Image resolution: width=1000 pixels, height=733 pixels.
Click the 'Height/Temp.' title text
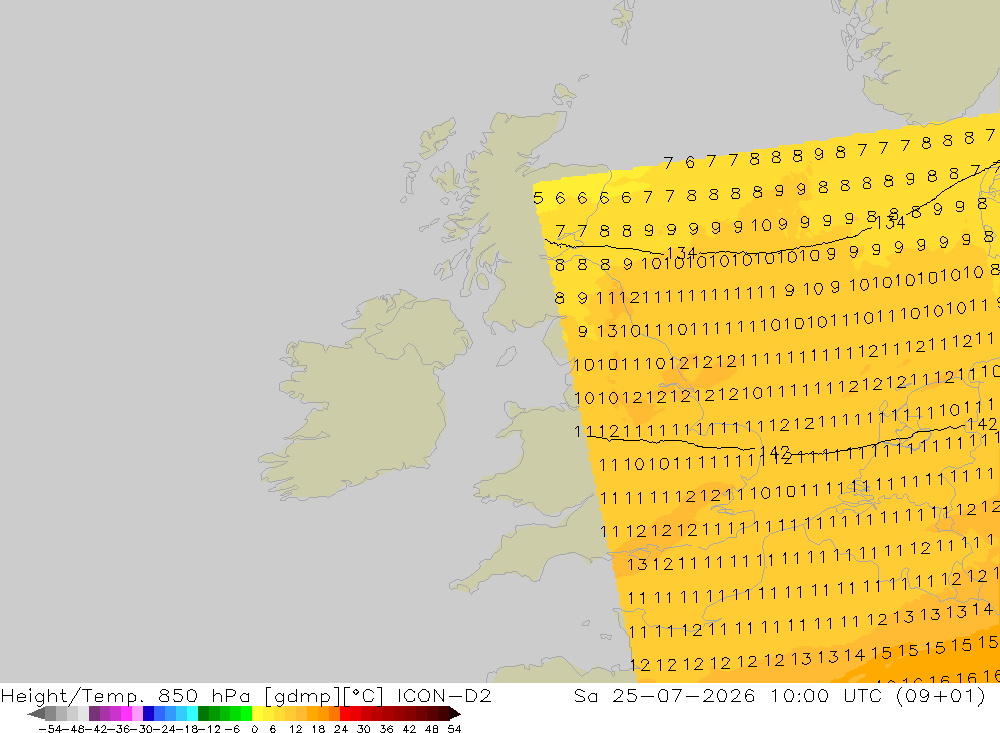point(72,696)
